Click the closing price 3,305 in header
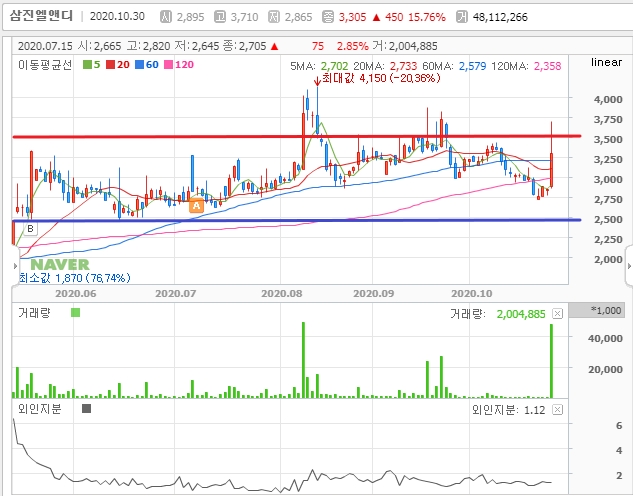The height and width of the screenshot is (496, 633). pyautogui.click(x=352, y=17)
